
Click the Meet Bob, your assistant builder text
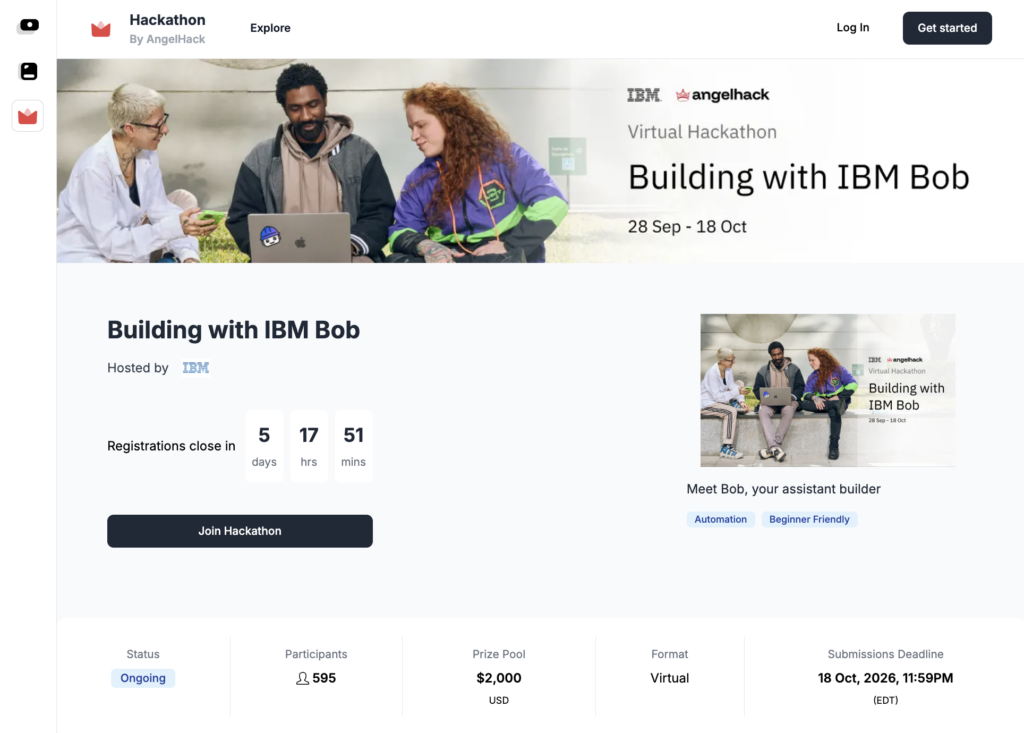tap(783, 489)
